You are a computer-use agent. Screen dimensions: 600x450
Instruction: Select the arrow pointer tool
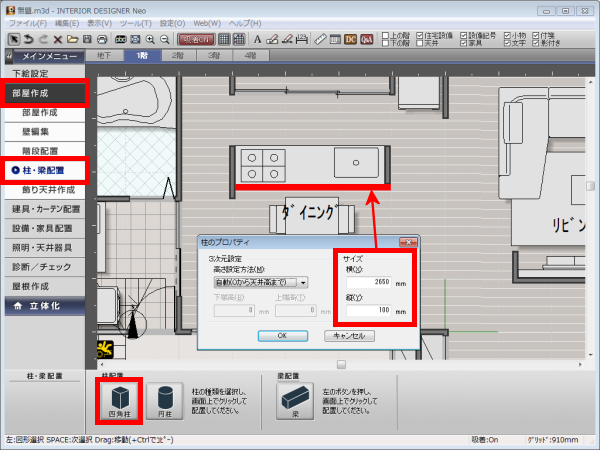coord(14,39)
